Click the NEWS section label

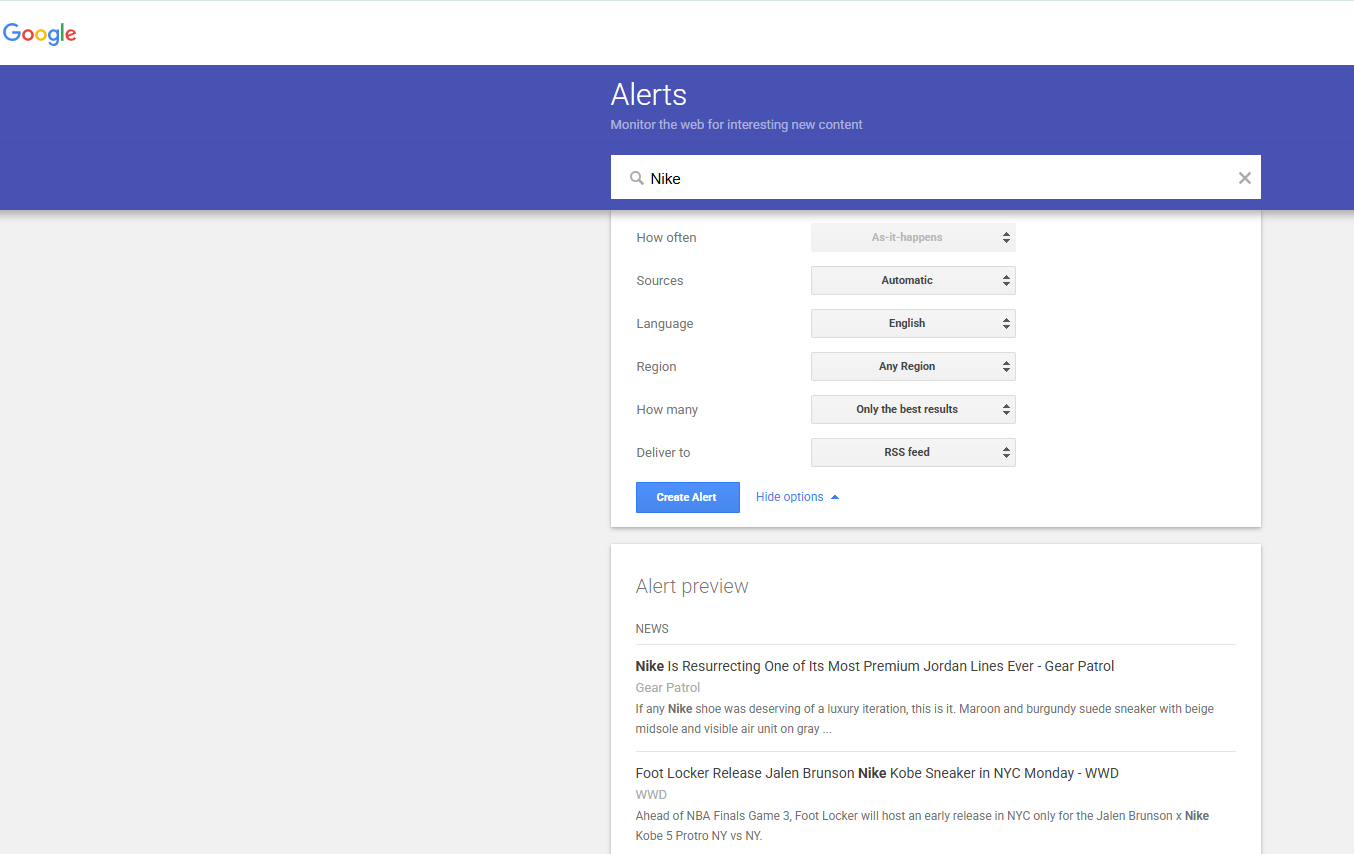(652, 629)
